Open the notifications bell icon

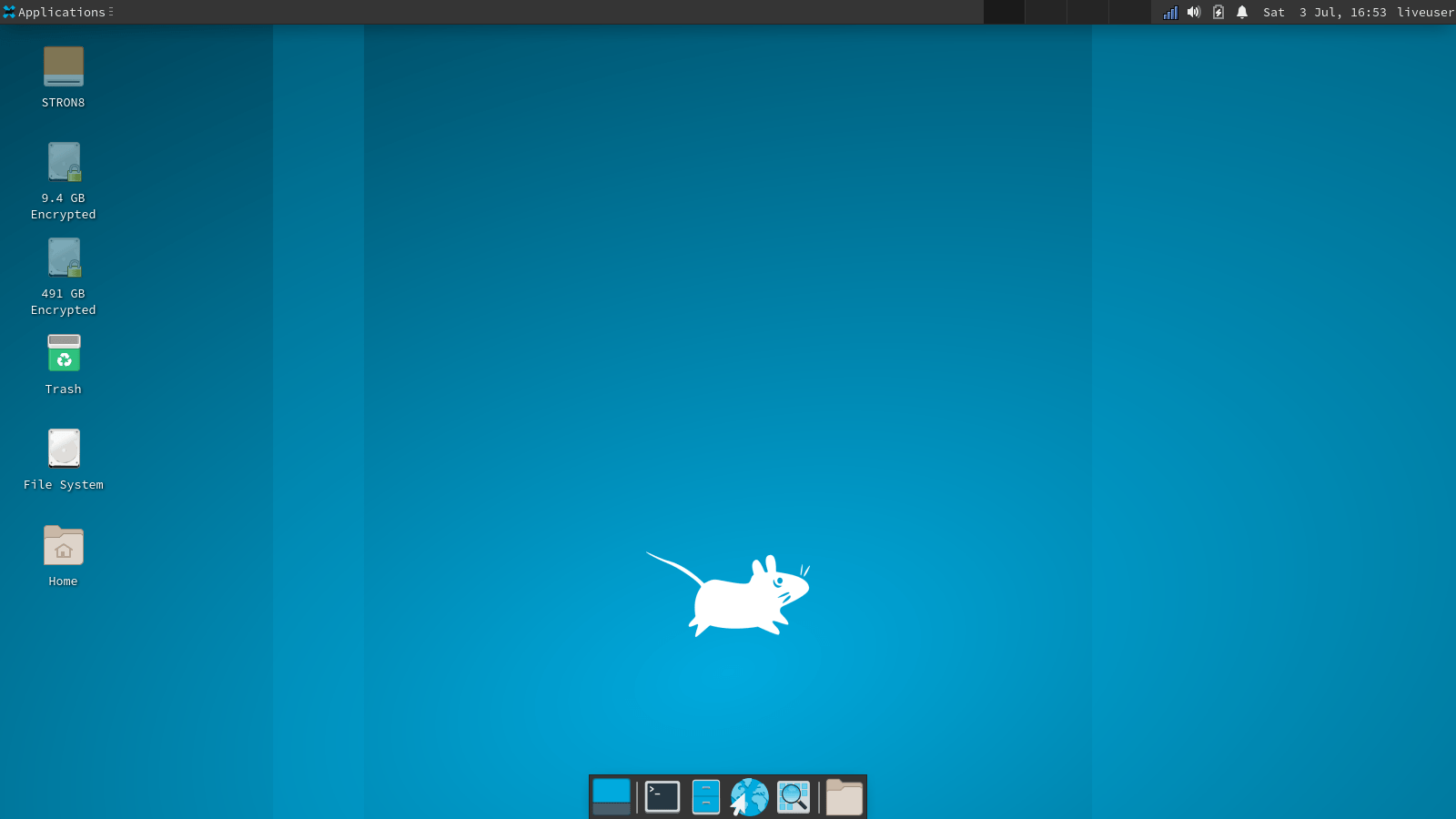tap(1242, 12)
